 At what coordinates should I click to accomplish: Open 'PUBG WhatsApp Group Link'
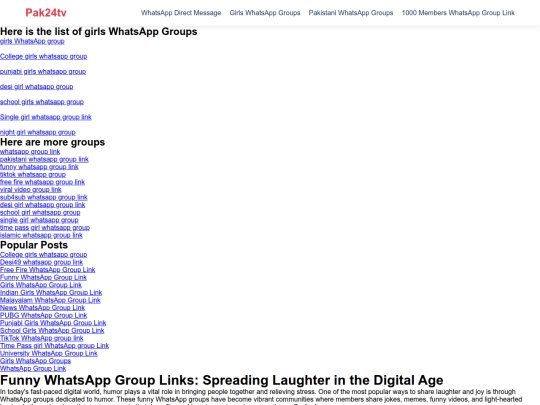[43, 315]
